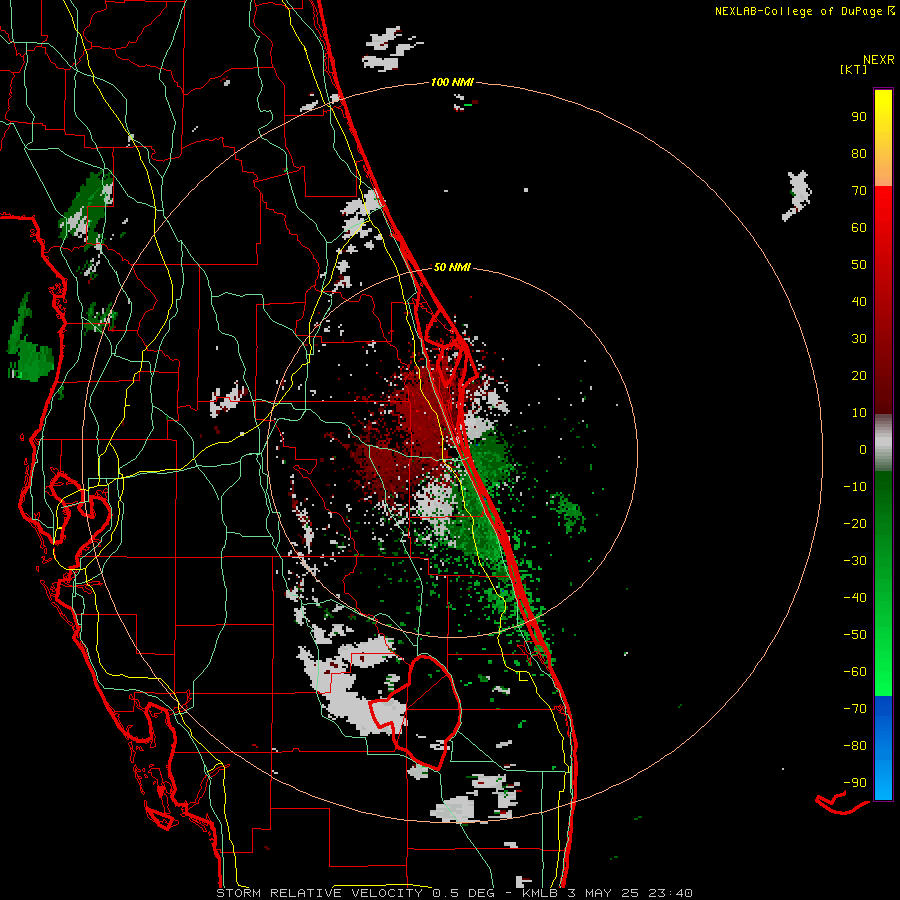Screen dimensions: 900x900
Task: Select the -60 value on velocity scale
Action: [855, 672]
